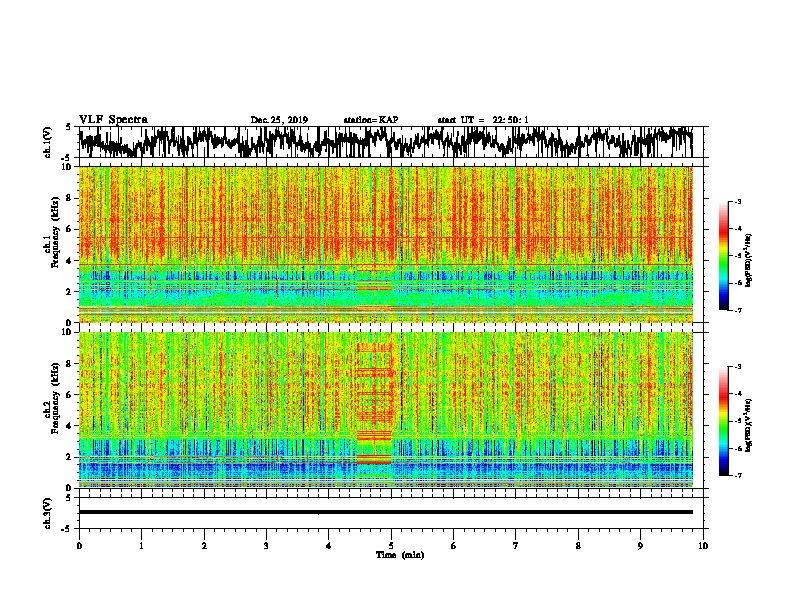Click time axis tick label "2"
The image size is (792, 612).
pos(204,546)
